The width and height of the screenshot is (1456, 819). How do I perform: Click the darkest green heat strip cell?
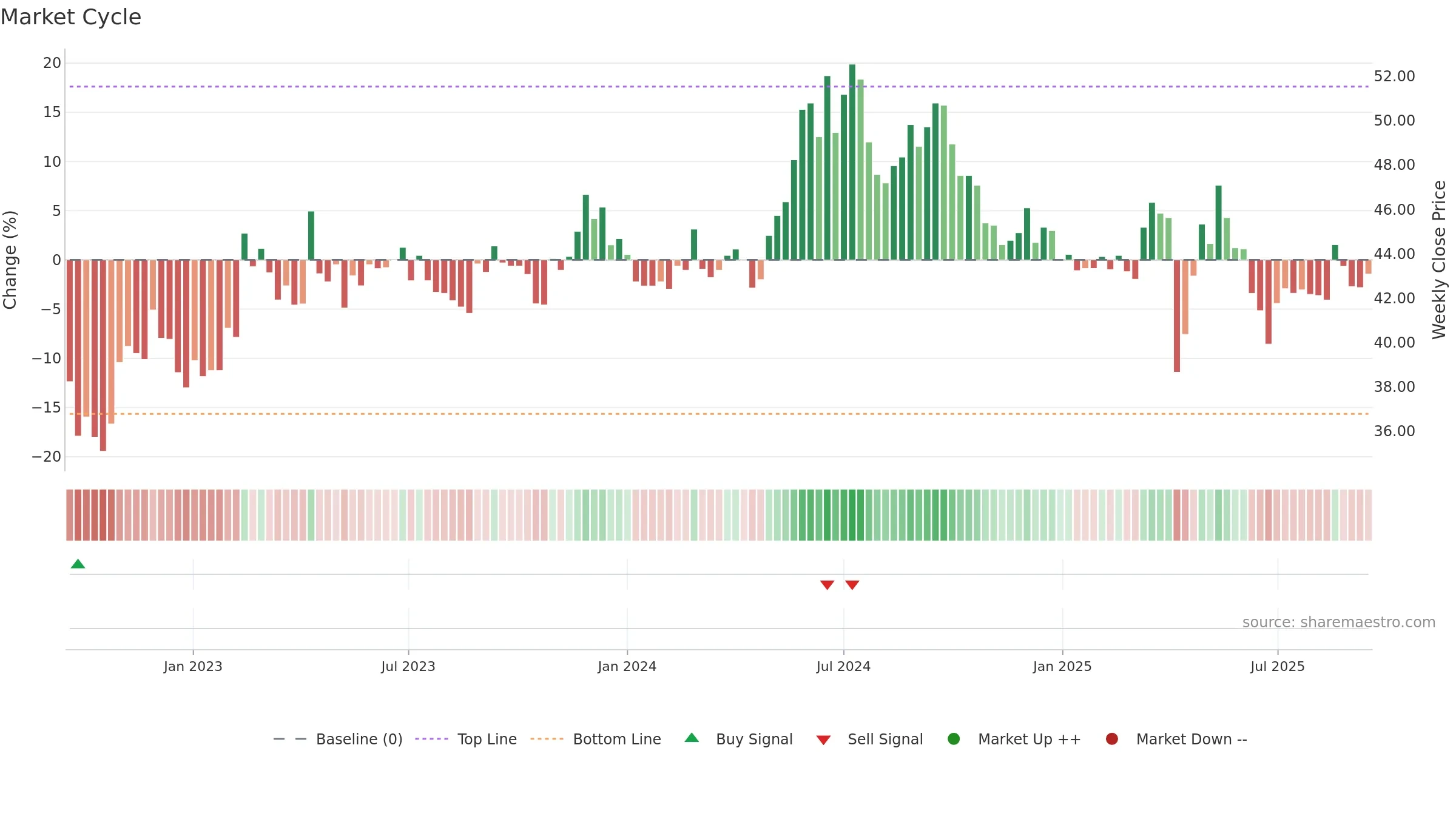852,515
